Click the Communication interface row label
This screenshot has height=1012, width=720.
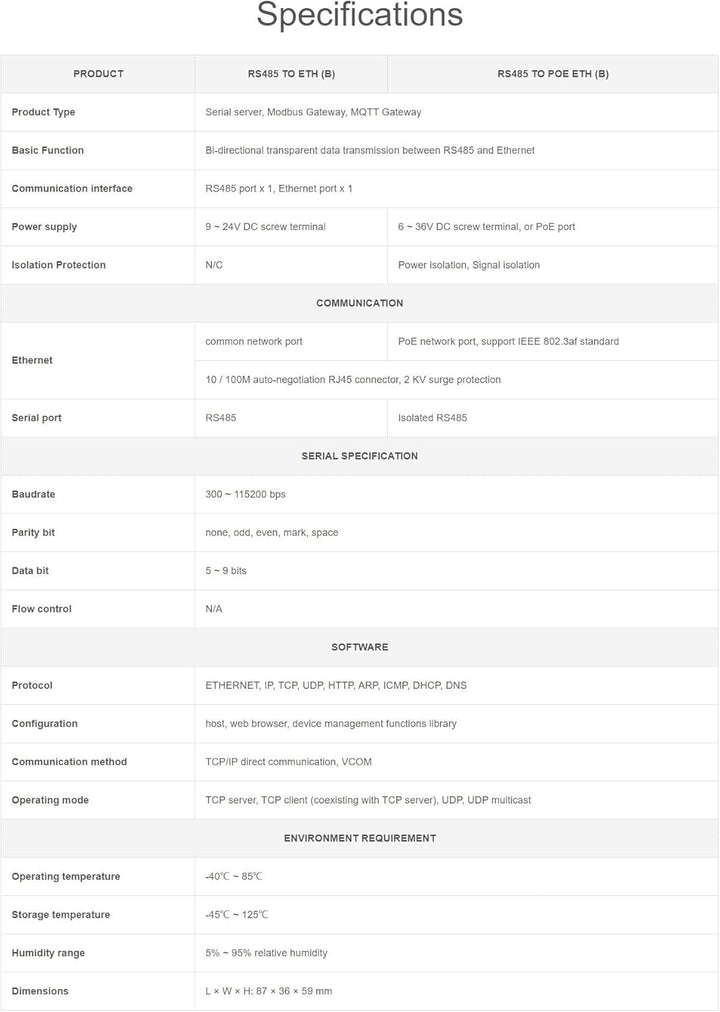click(x=72, y=188)
